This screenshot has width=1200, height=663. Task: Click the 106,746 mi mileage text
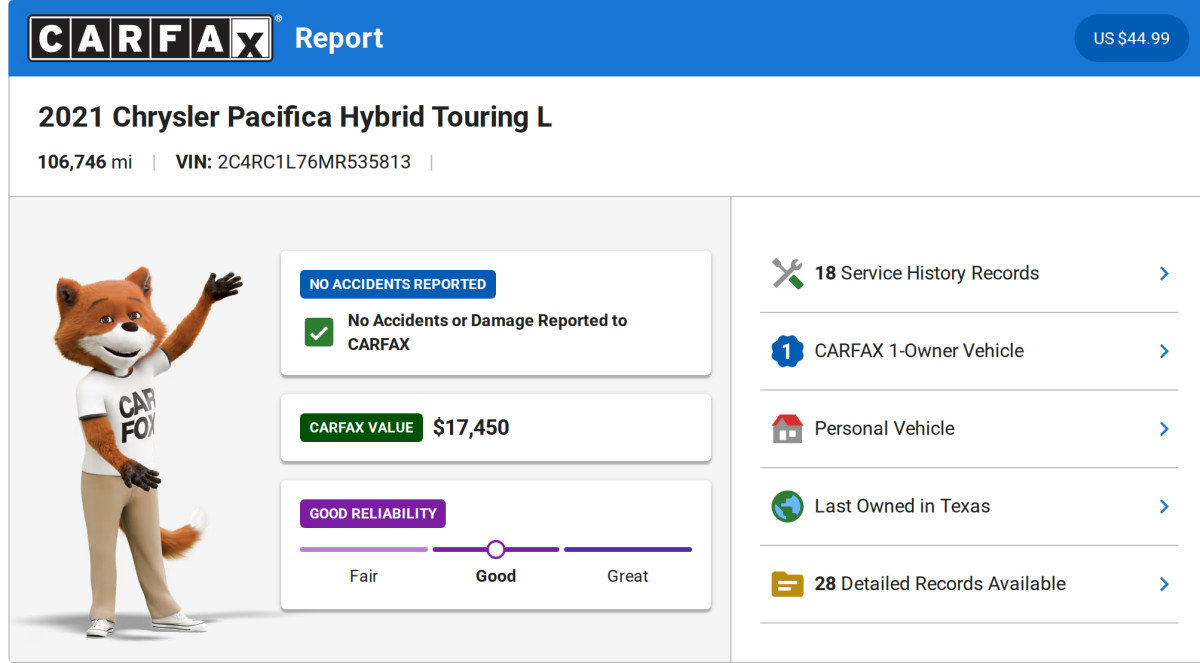[x=85, y=162]
